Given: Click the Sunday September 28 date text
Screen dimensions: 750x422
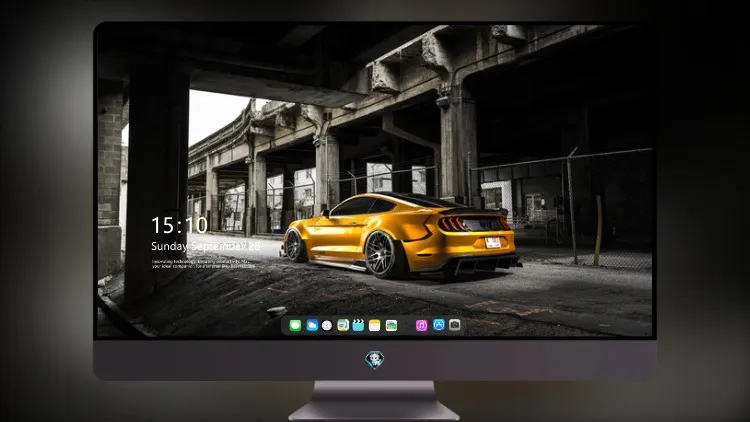Looking at the screenshot, I should pyautogui.click(x=206, y=246).
